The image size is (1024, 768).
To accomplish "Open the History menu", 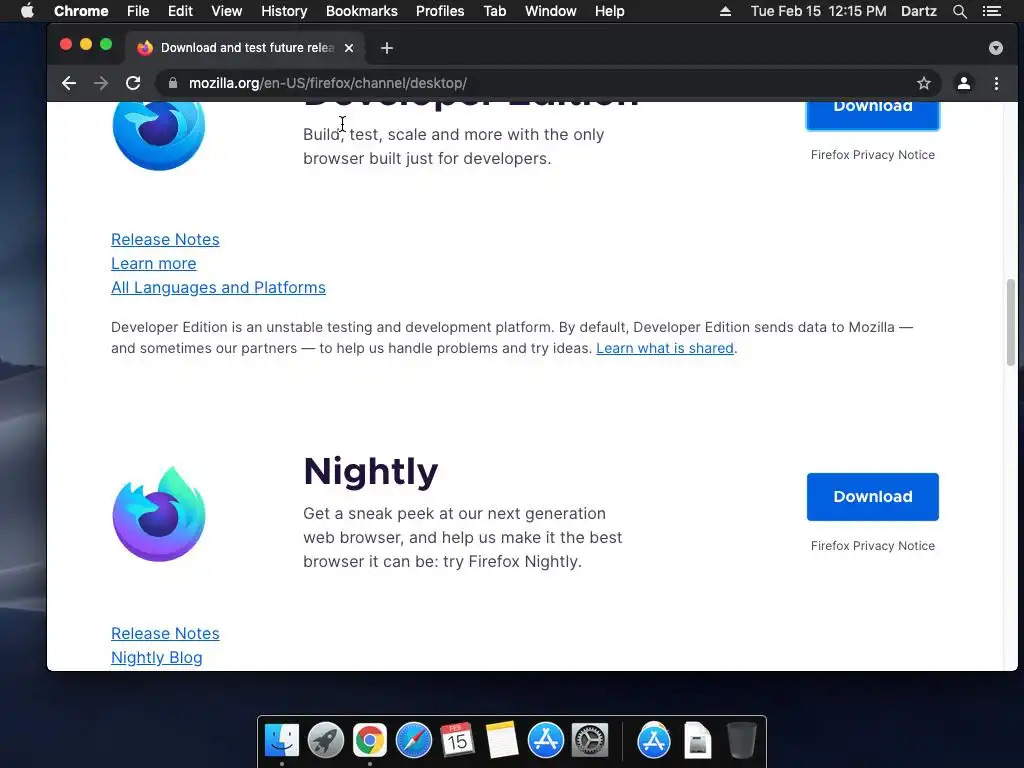I will (x=284, y=11).
